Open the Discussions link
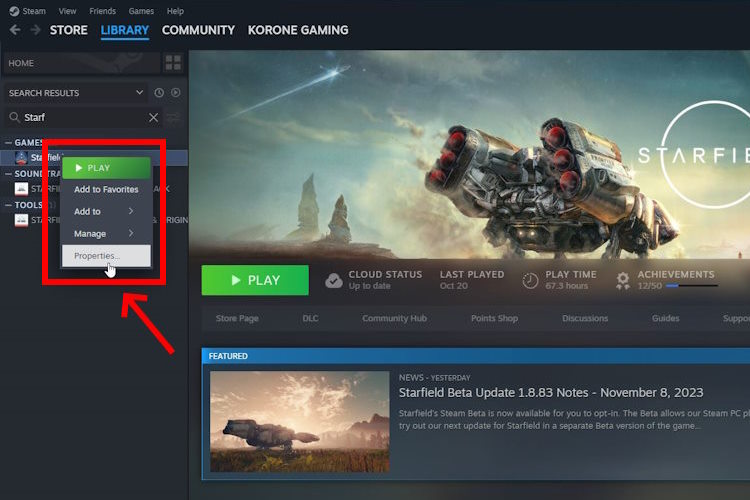Screen dimensions: 750x500 [585, 318]
